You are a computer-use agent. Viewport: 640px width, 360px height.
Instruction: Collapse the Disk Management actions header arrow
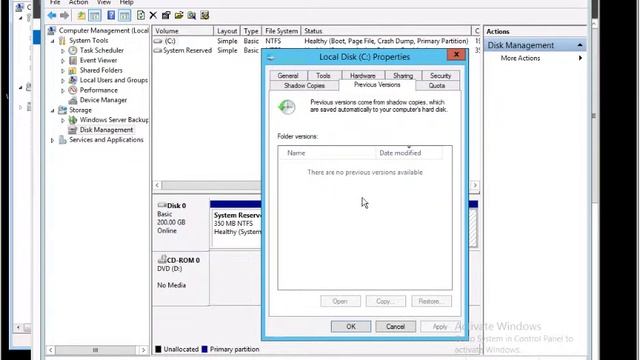pyautogui.click(x=580, y=45)
